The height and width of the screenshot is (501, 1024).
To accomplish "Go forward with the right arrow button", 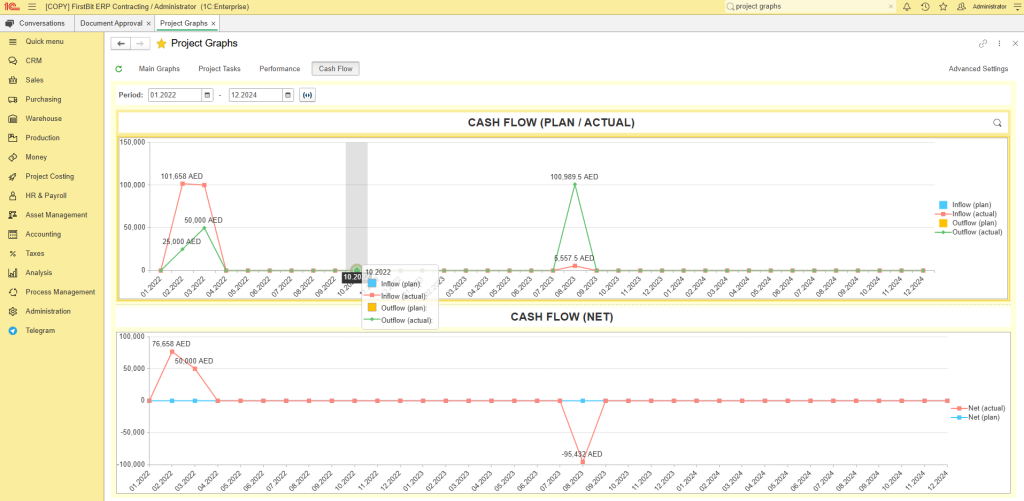I will [x=140, y=43].
